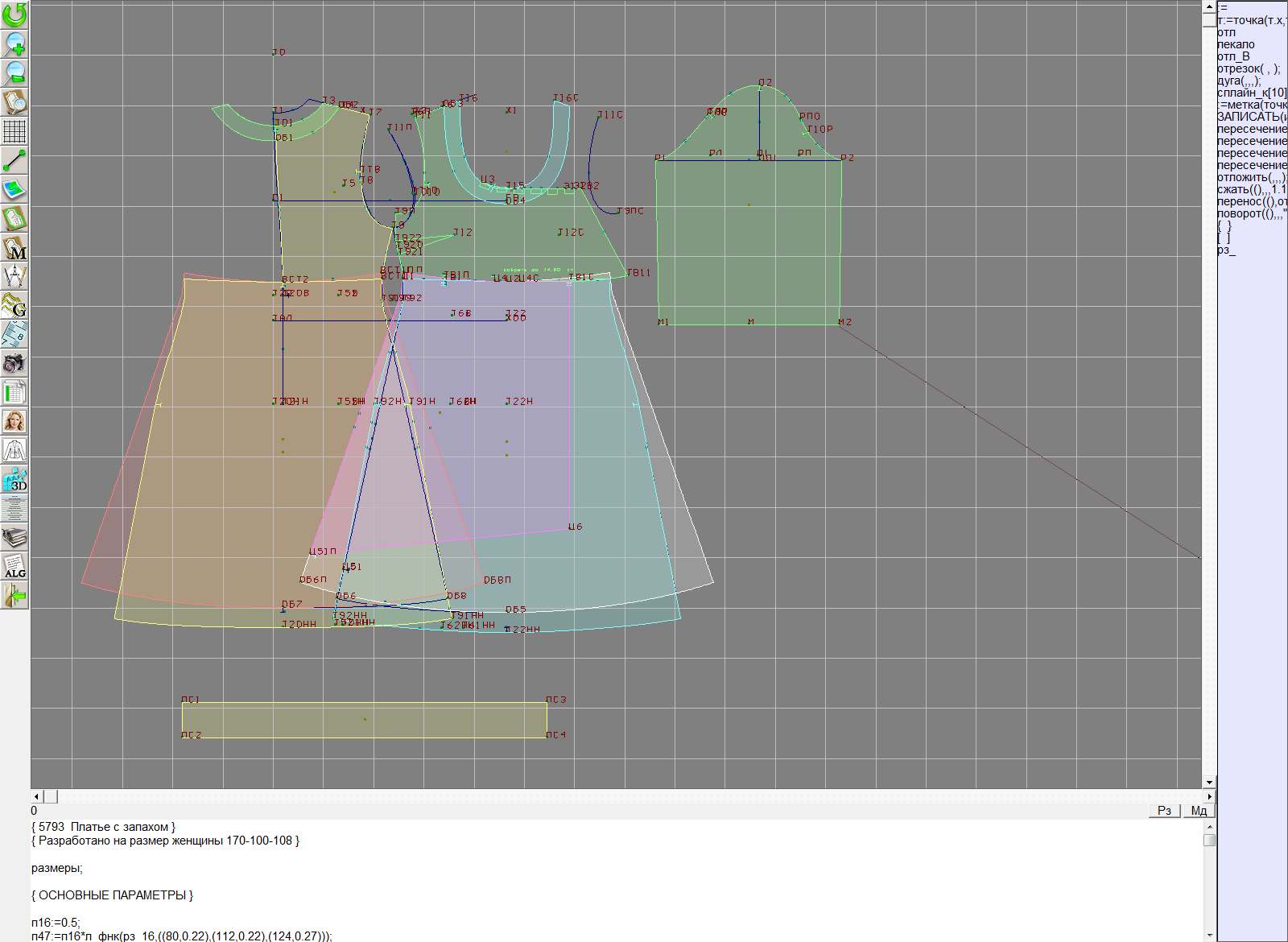The image size is (1288, 942).
Task: Insert the 'отрезок( , );' command from list
Action: (1248, 68)
